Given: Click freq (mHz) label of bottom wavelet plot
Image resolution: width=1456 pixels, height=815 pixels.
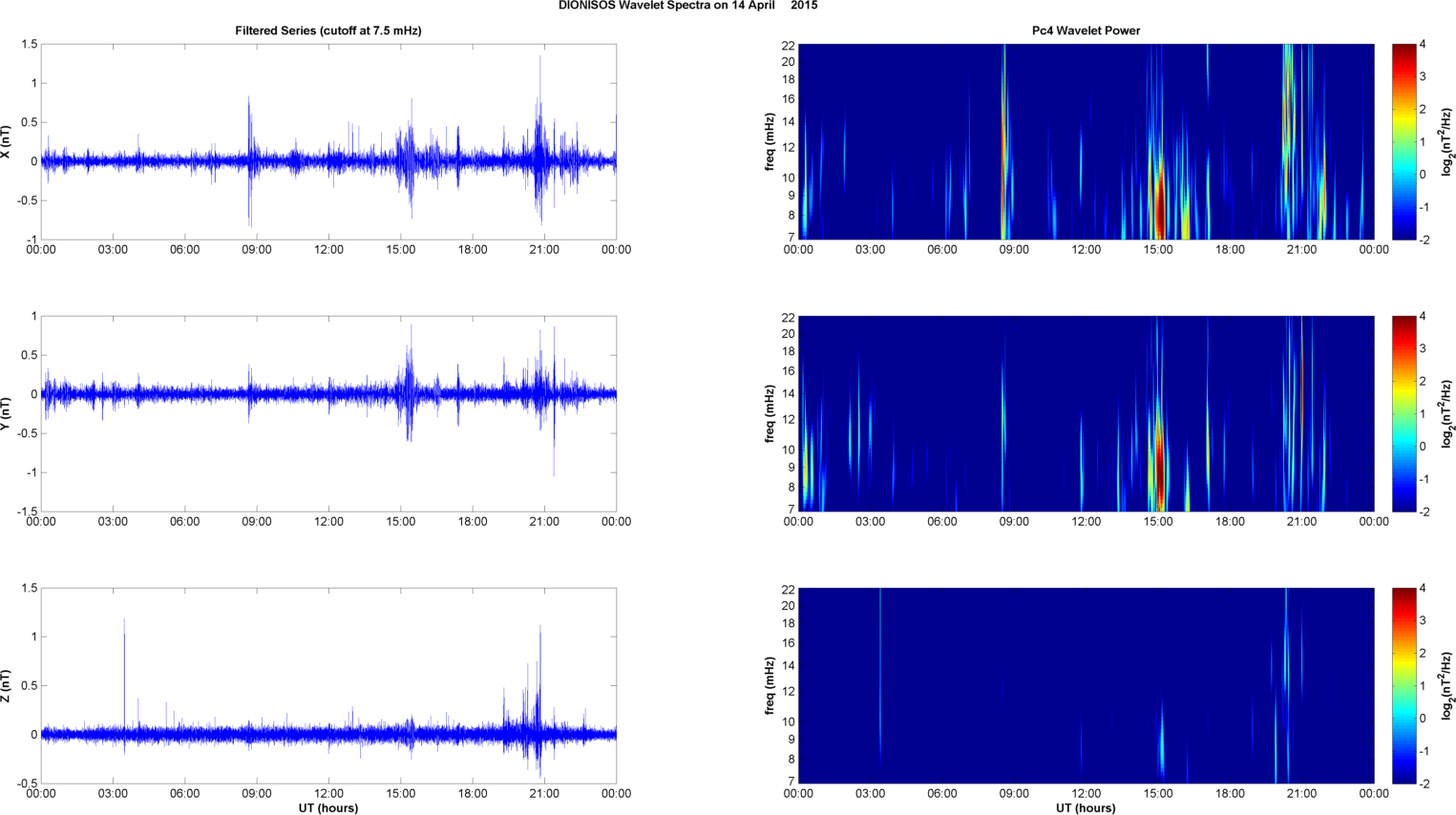Looking at the screenshot, I should (x=770, y=685).
